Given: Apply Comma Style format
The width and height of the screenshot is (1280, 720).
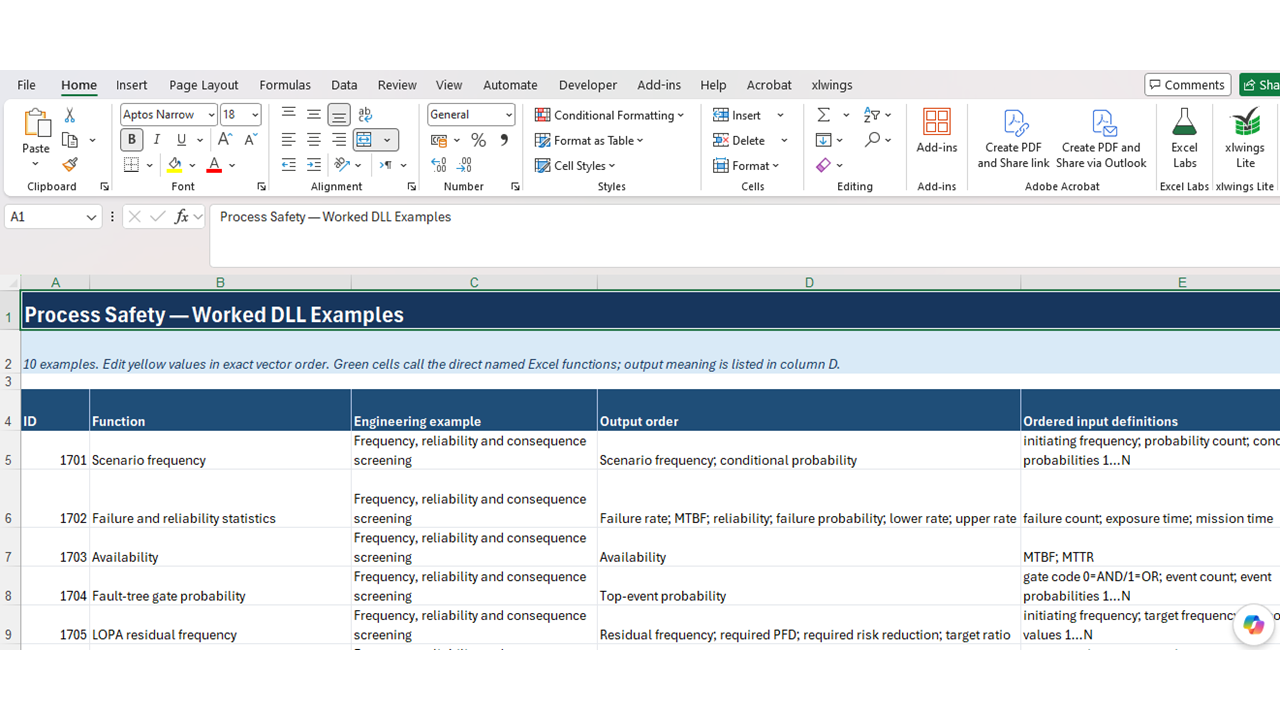Looking at the screenshot, I should coord(504,140).
